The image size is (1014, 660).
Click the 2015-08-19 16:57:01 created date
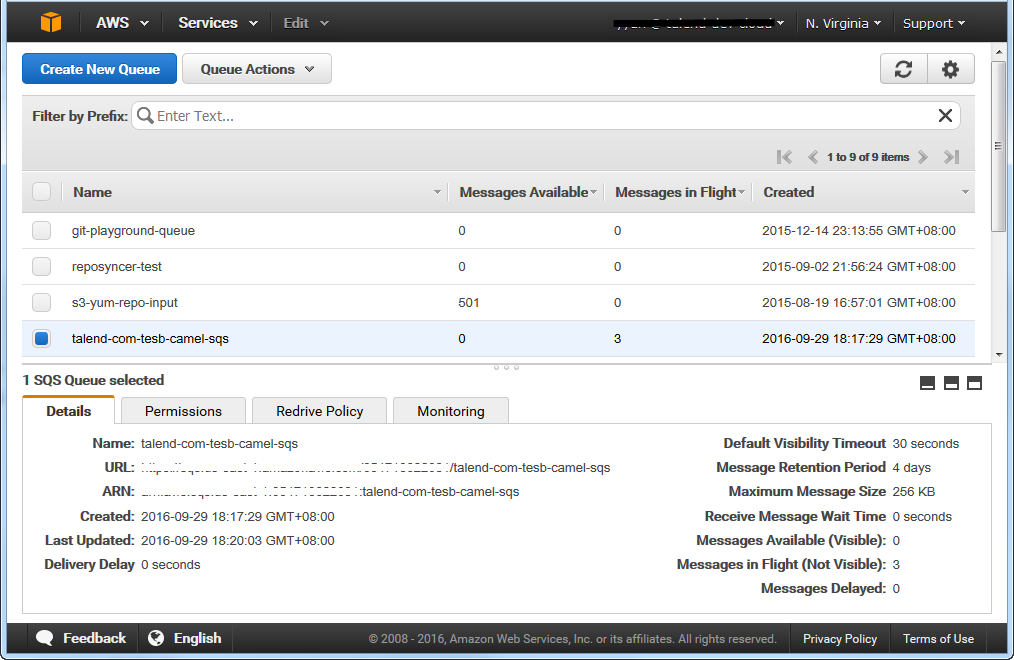858,303
